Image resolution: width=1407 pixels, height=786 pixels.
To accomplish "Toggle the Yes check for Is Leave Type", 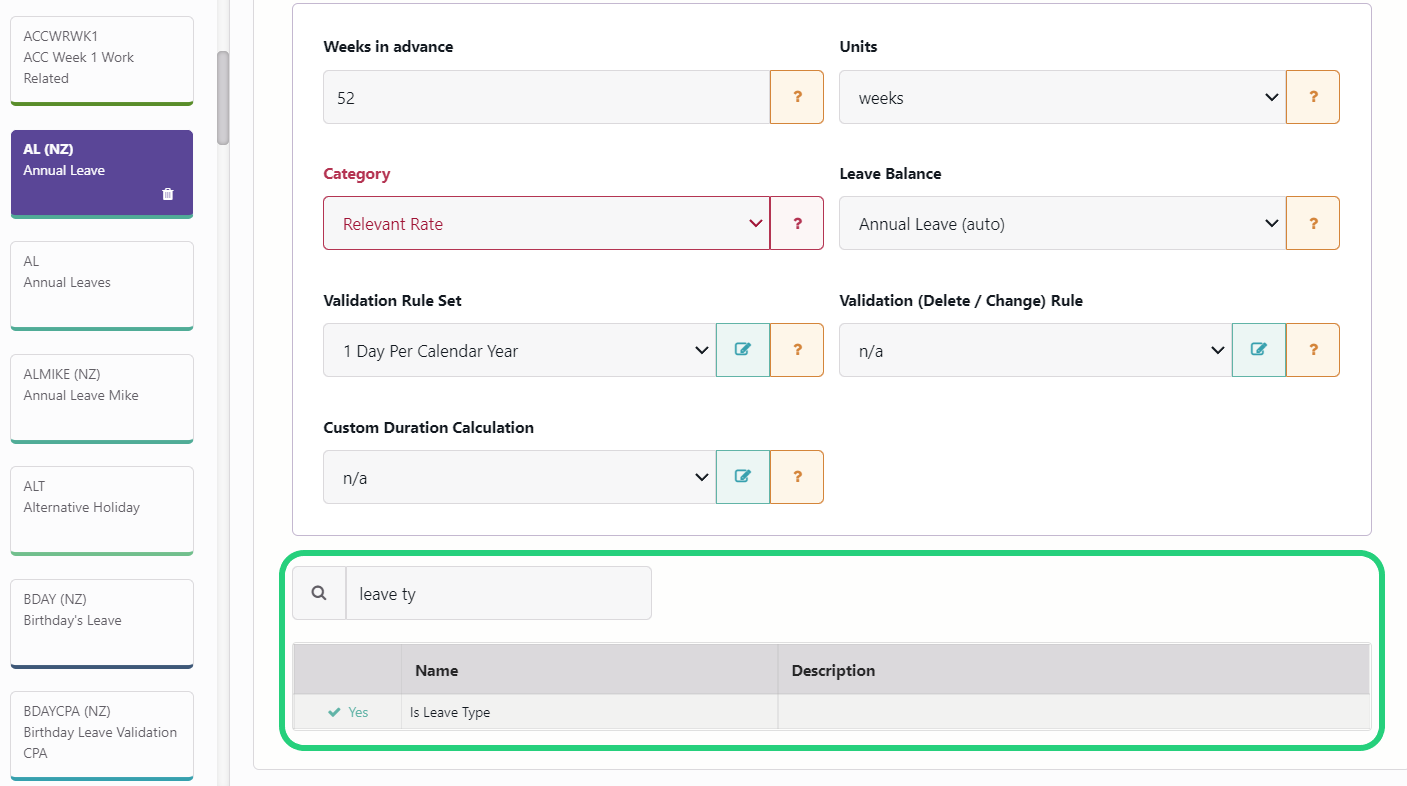I will point(348,712).
